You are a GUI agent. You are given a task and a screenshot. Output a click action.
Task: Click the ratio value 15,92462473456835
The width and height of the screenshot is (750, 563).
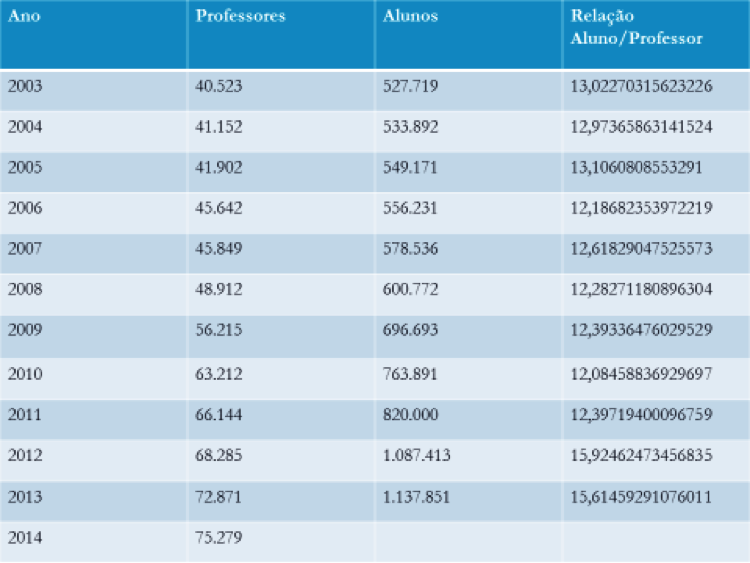tap(640, 455)
